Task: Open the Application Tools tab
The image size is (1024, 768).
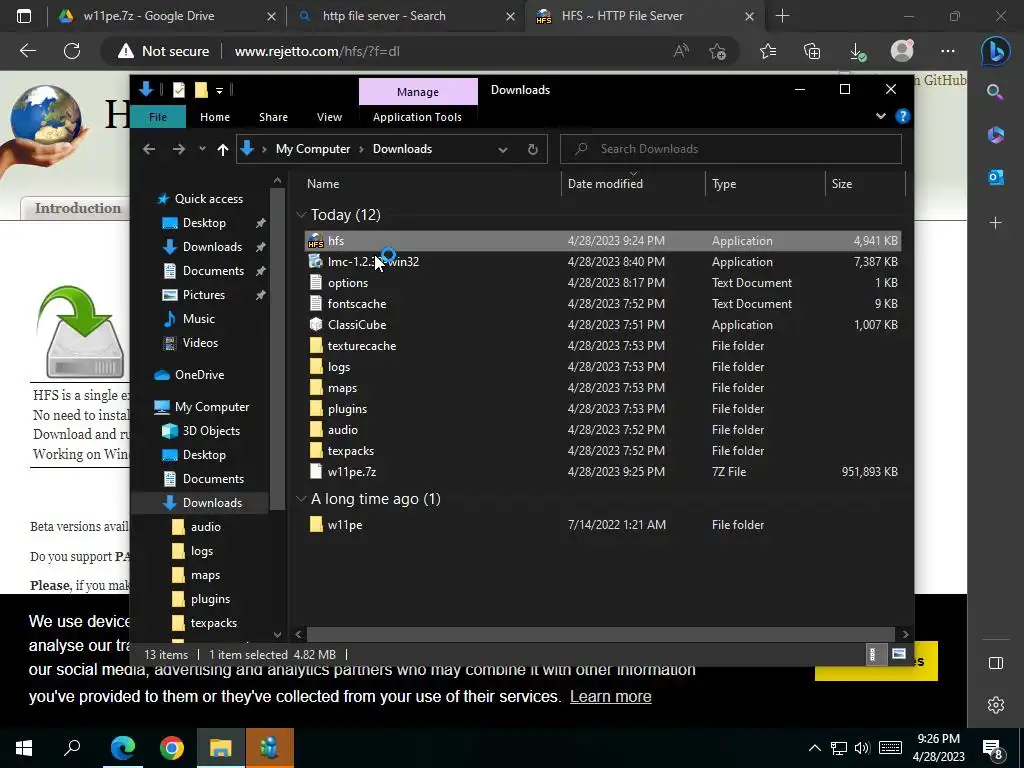Action: pos(417,117)
